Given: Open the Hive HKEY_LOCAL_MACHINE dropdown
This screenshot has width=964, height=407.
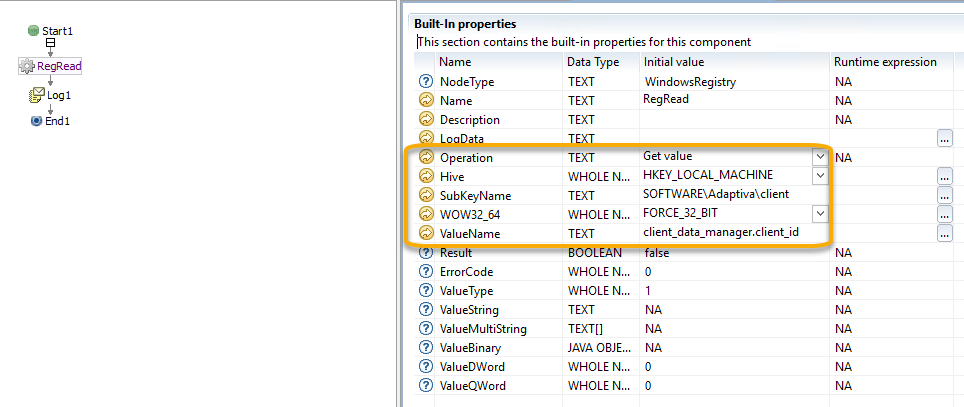Looking at the screenshot, I should pos(820,176).
